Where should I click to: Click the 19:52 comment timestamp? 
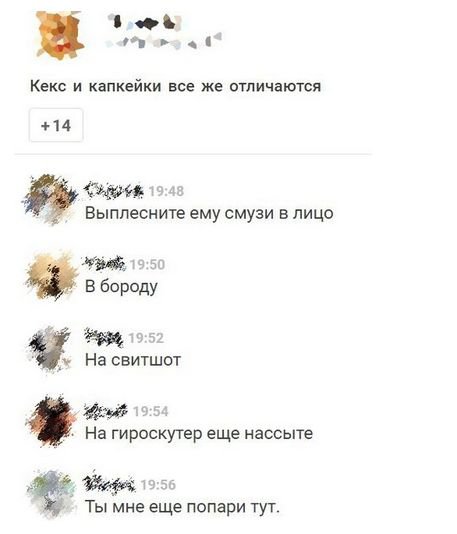pyautogui.click(x=146, y=338)
